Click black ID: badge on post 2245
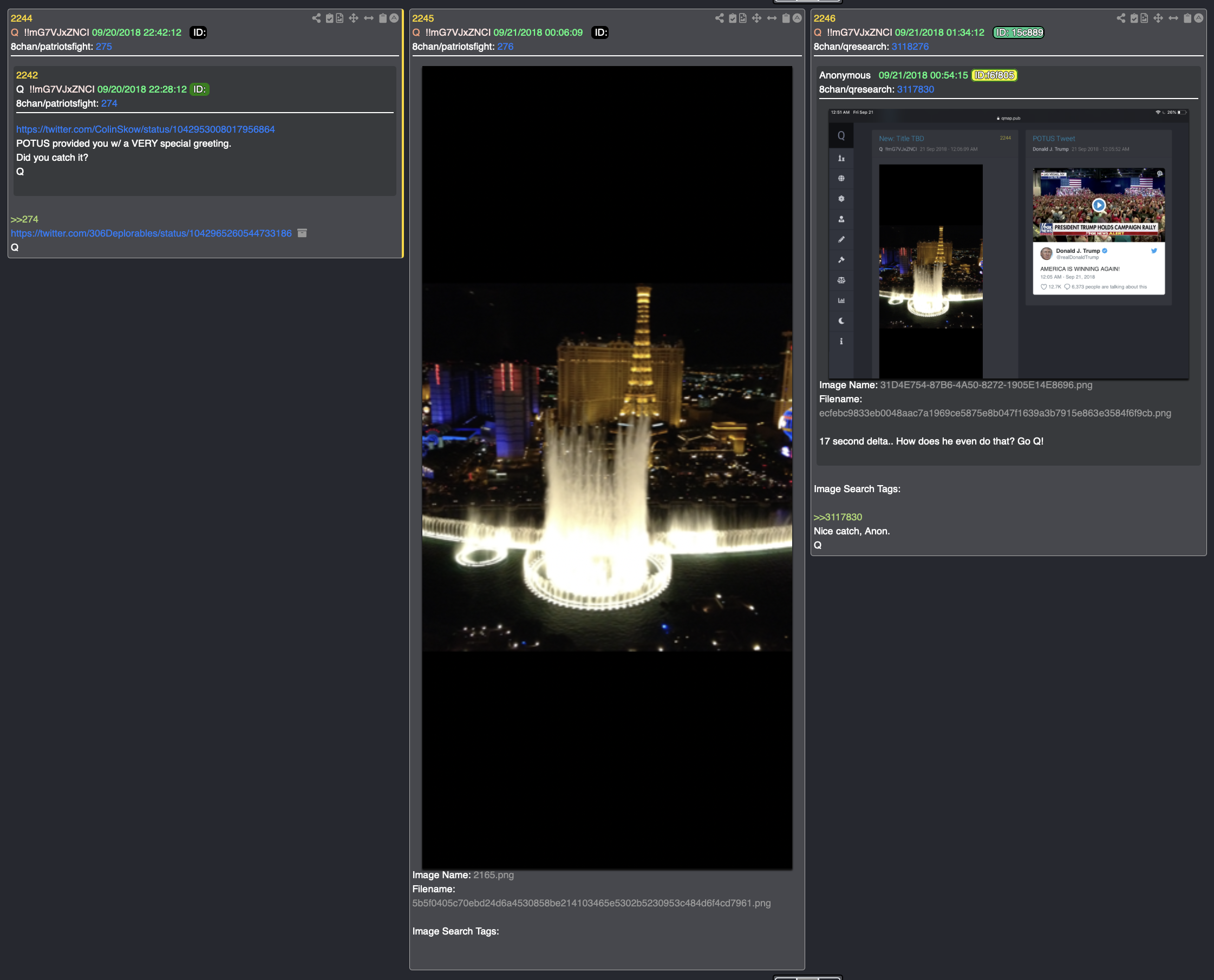 pyautogui.click(x=599, y=32)
